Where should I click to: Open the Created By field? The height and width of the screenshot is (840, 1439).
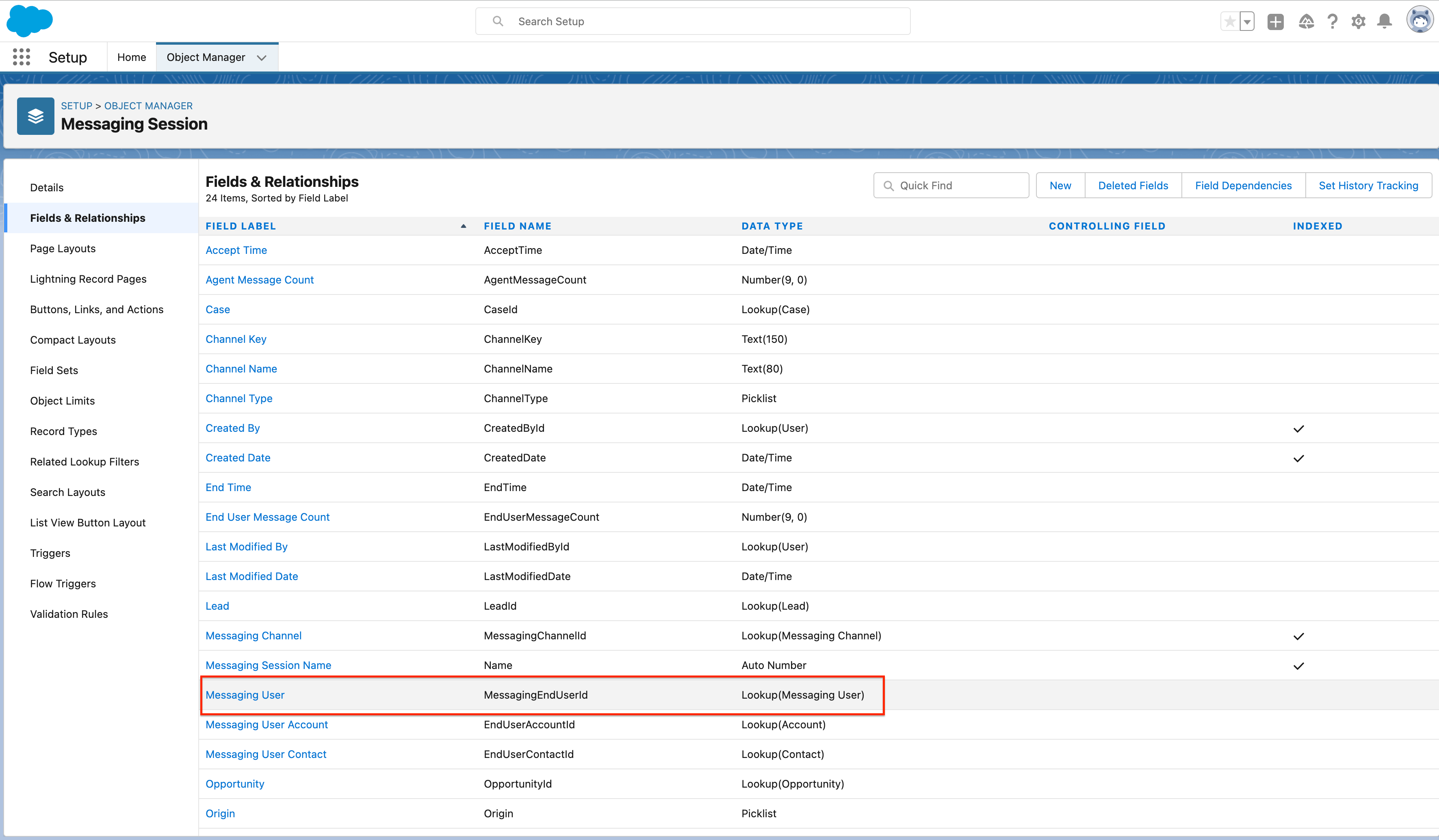[x=232, y=428]
